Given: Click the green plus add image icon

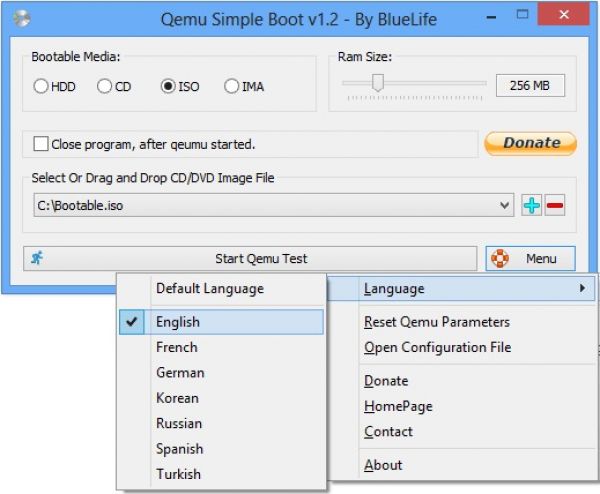Looking at the screenshot, I should coord(532,205).
